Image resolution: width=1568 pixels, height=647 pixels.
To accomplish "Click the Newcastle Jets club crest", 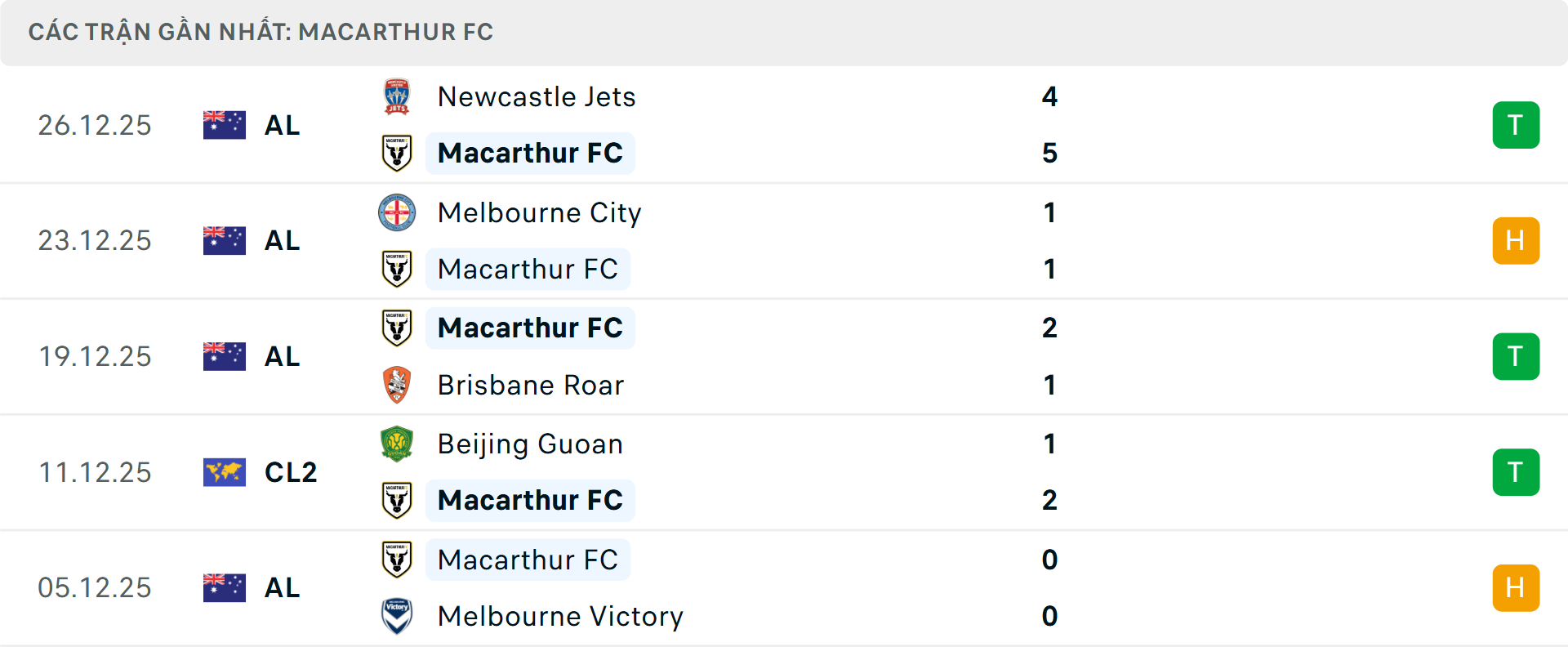I will 397,96.
